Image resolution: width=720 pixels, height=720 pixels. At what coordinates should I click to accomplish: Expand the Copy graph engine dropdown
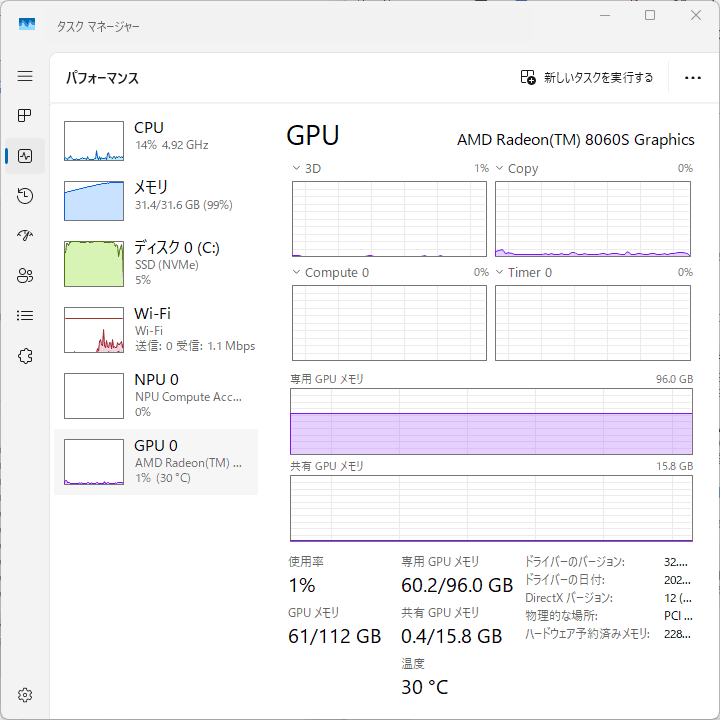coord(499,169)
